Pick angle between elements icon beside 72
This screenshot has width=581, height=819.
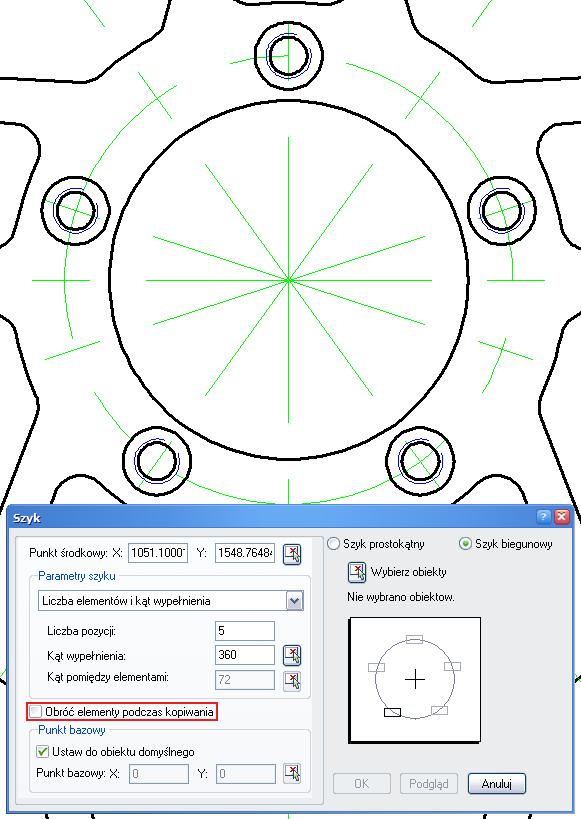pyautogui.click(x=292, y=681)
